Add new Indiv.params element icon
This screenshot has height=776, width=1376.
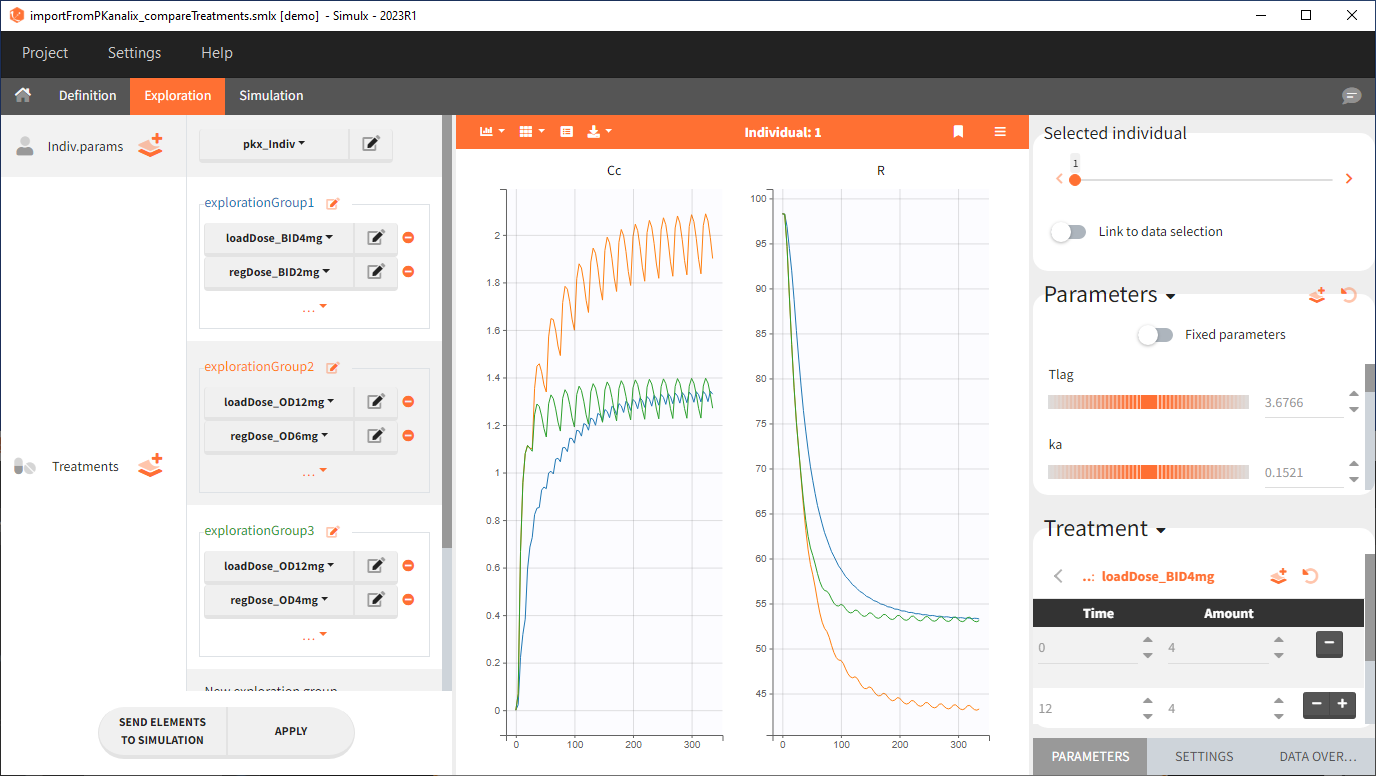tap(150, 146)
